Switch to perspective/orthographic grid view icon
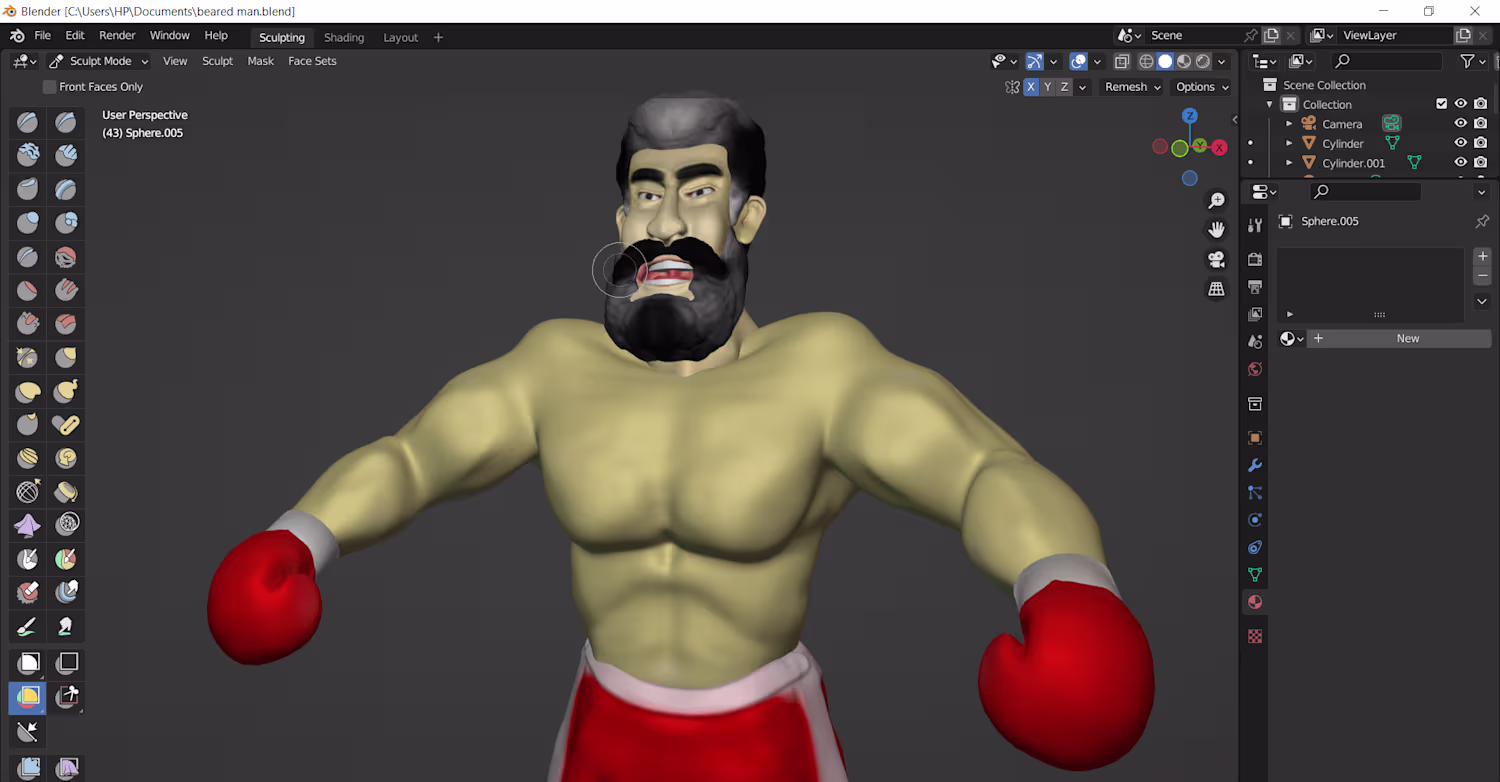1500x782 pixels. [1216, 289]
